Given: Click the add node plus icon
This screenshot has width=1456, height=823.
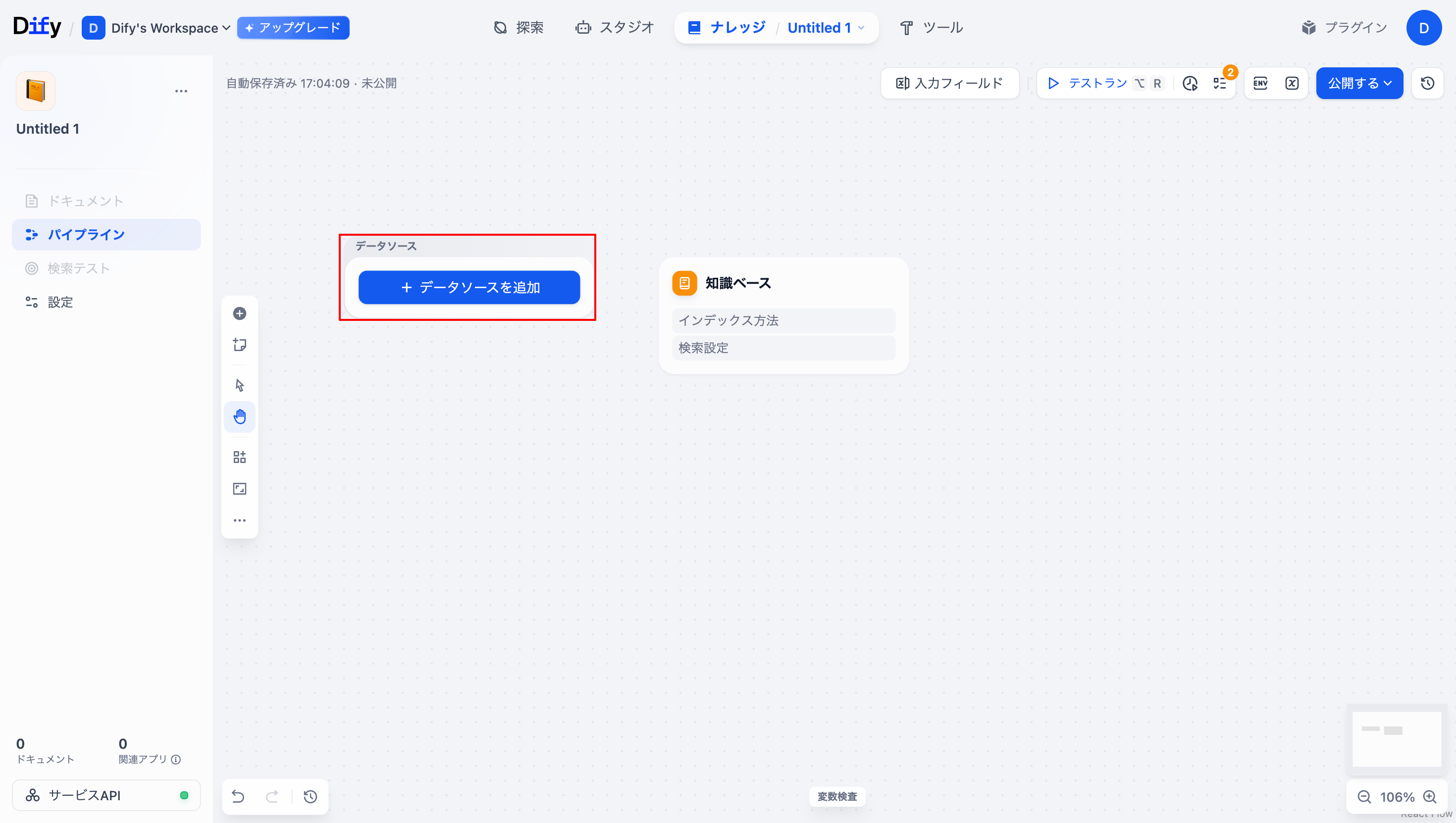Looking at the screenshot, I should coord(240,313).
